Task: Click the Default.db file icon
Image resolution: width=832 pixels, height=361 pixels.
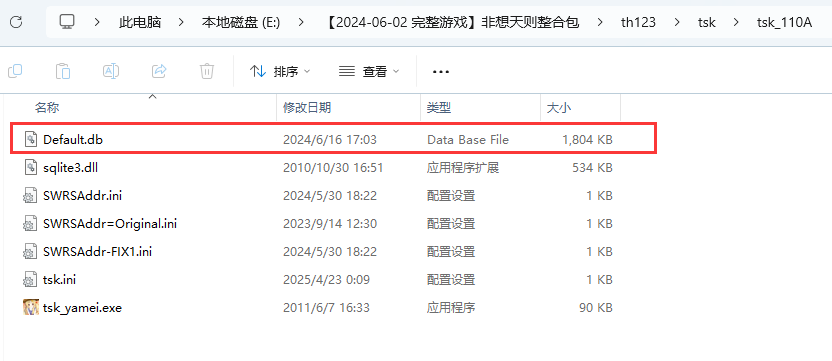Action: click(x=31, y=140)
